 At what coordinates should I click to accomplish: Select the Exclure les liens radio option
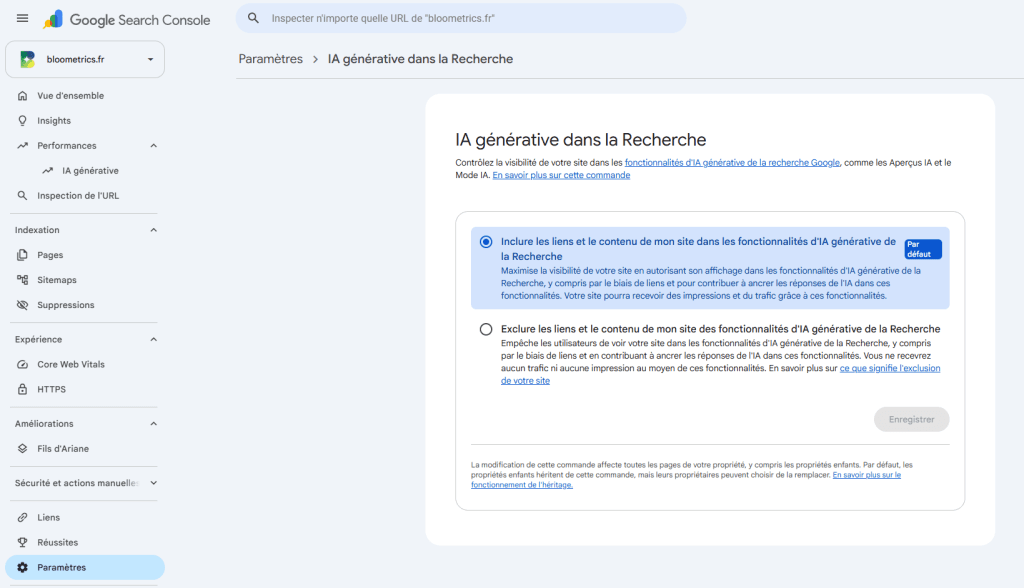tap(486, 329)
